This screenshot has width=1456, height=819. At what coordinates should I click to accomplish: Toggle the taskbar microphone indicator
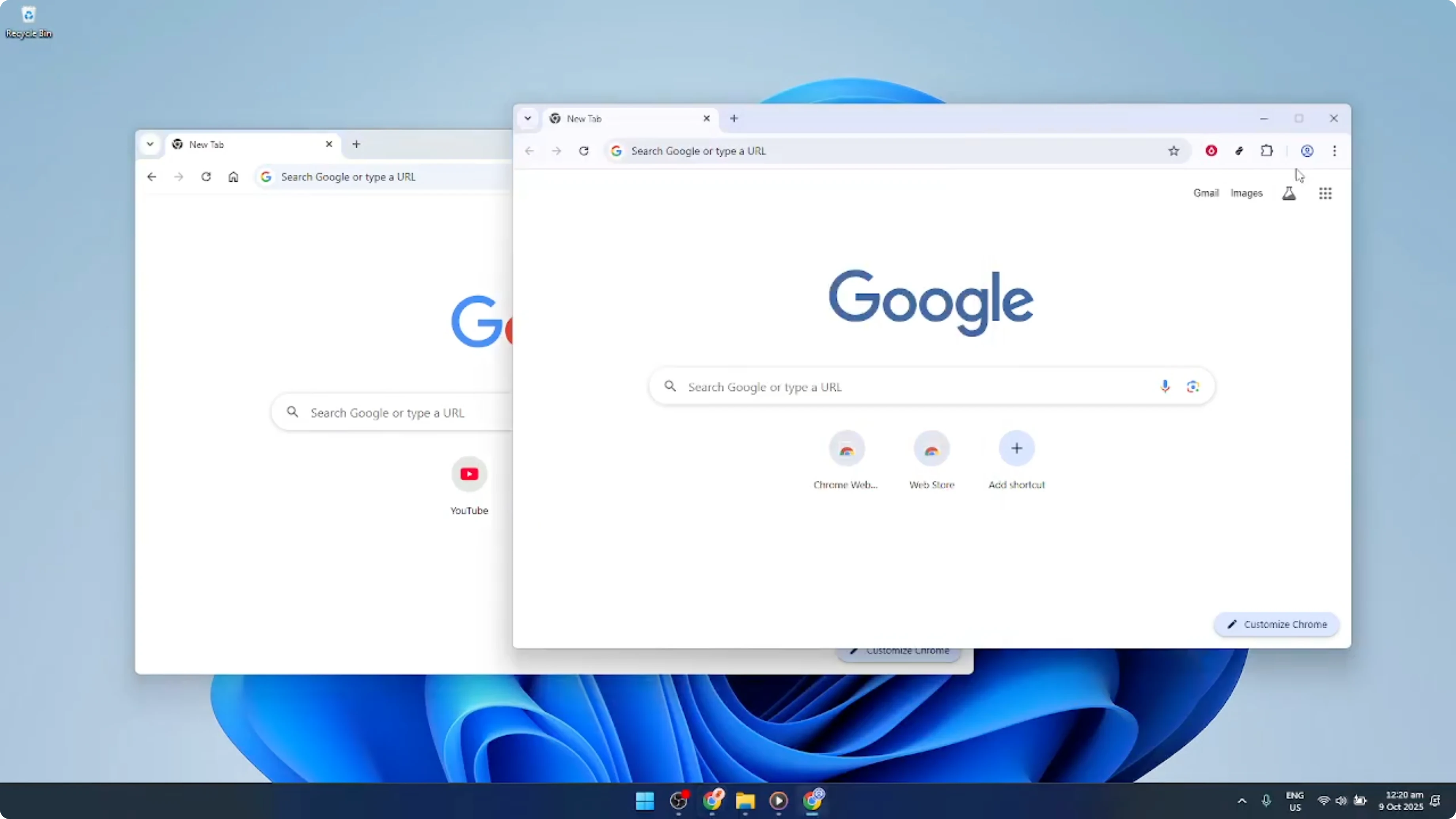pos(1266,801)
